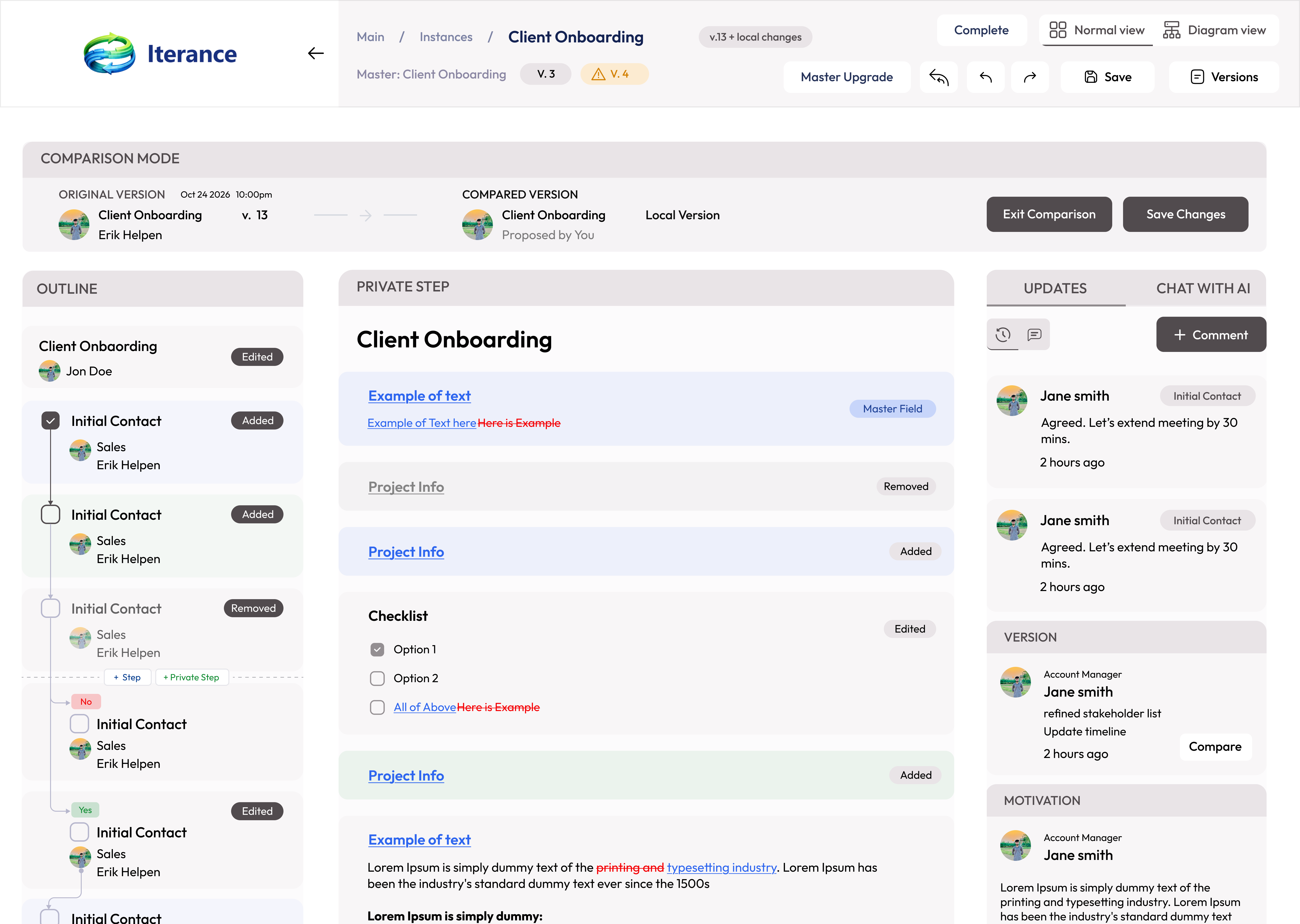Select Client Onbaording item in outline
This screenshot has height=924, width=1300.
(162, 357)
